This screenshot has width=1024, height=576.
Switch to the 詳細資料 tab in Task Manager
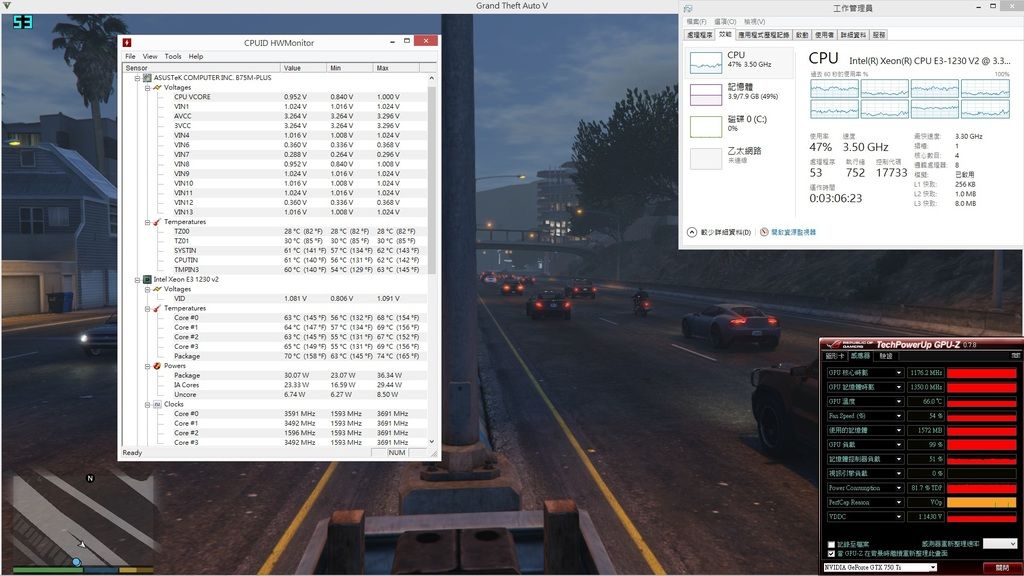(853, 35)
